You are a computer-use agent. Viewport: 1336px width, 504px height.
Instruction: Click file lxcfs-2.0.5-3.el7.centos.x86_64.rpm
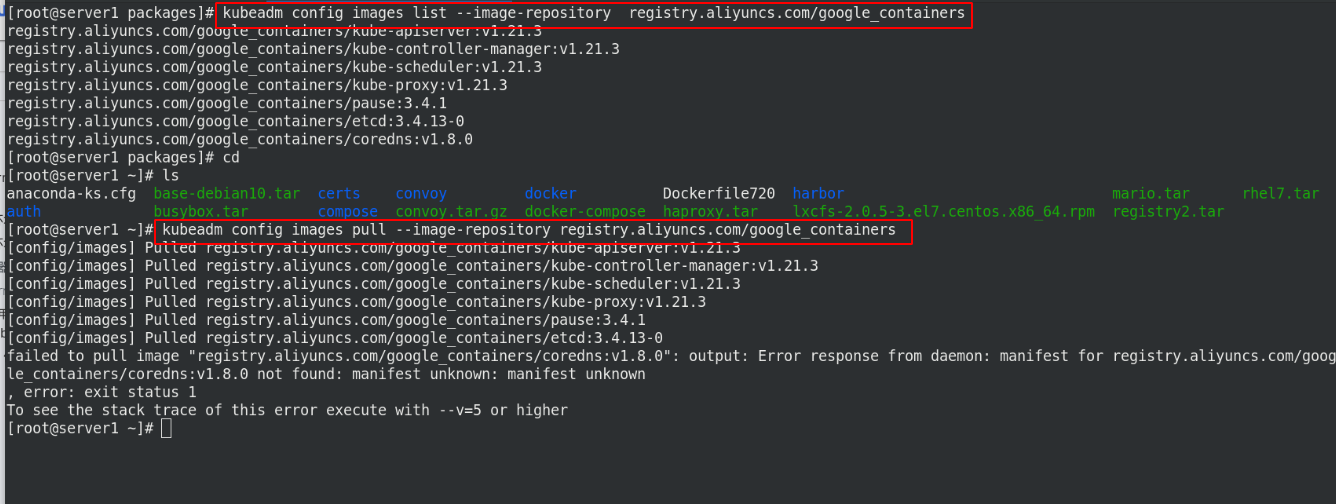944,211
